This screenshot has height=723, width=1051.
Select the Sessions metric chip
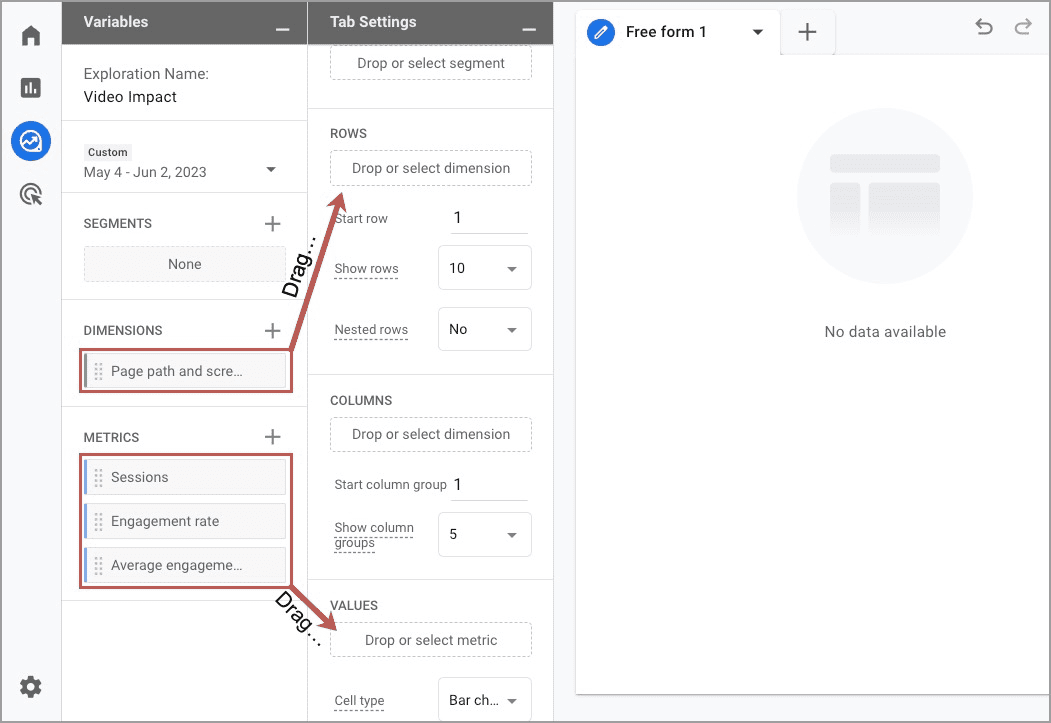185,477
